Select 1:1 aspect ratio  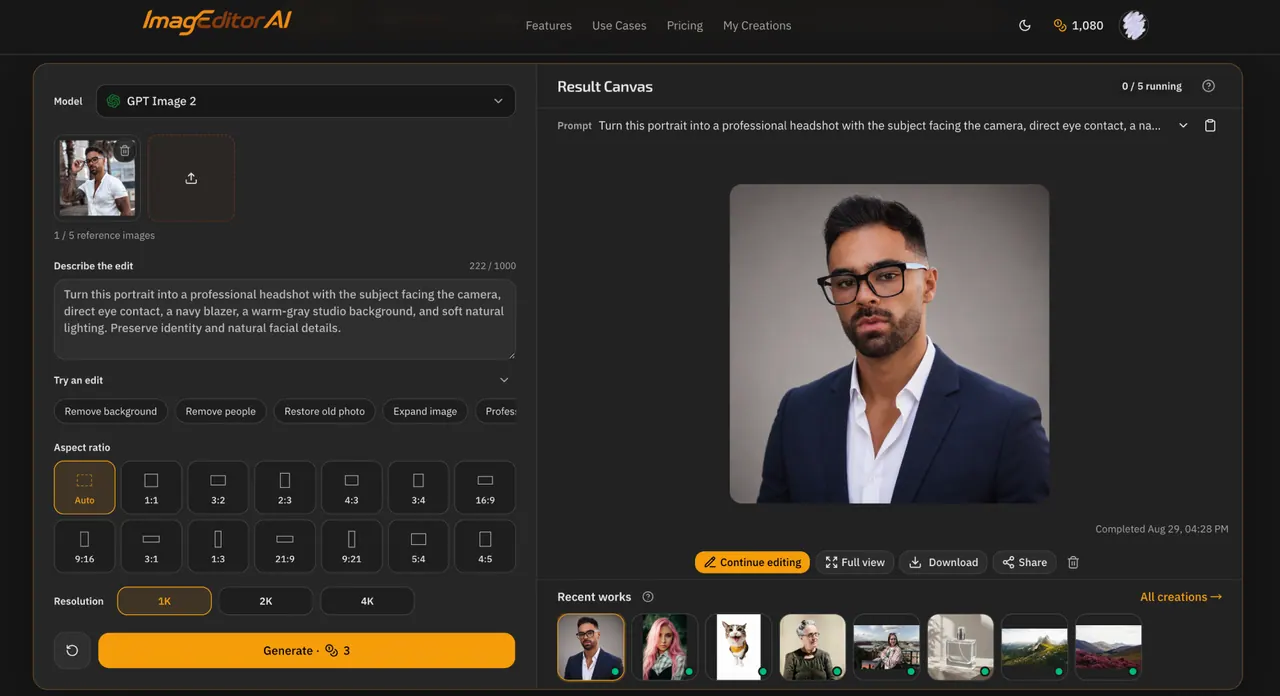click(x=151, y=487)
